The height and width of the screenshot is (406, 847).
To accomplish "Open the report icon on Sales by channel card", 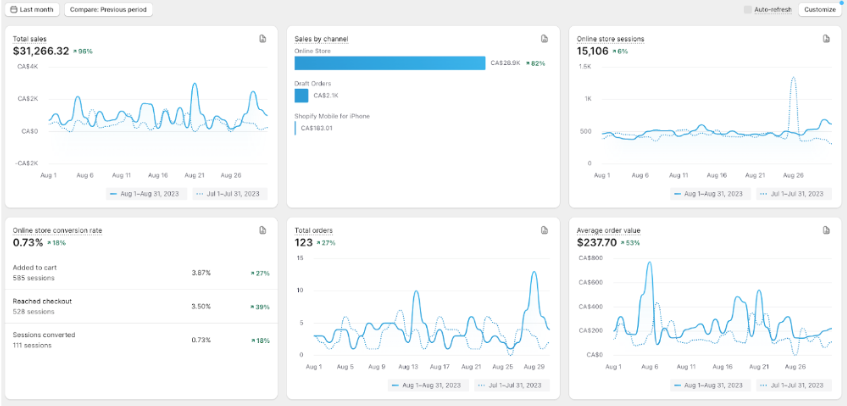I will (544, 39).
